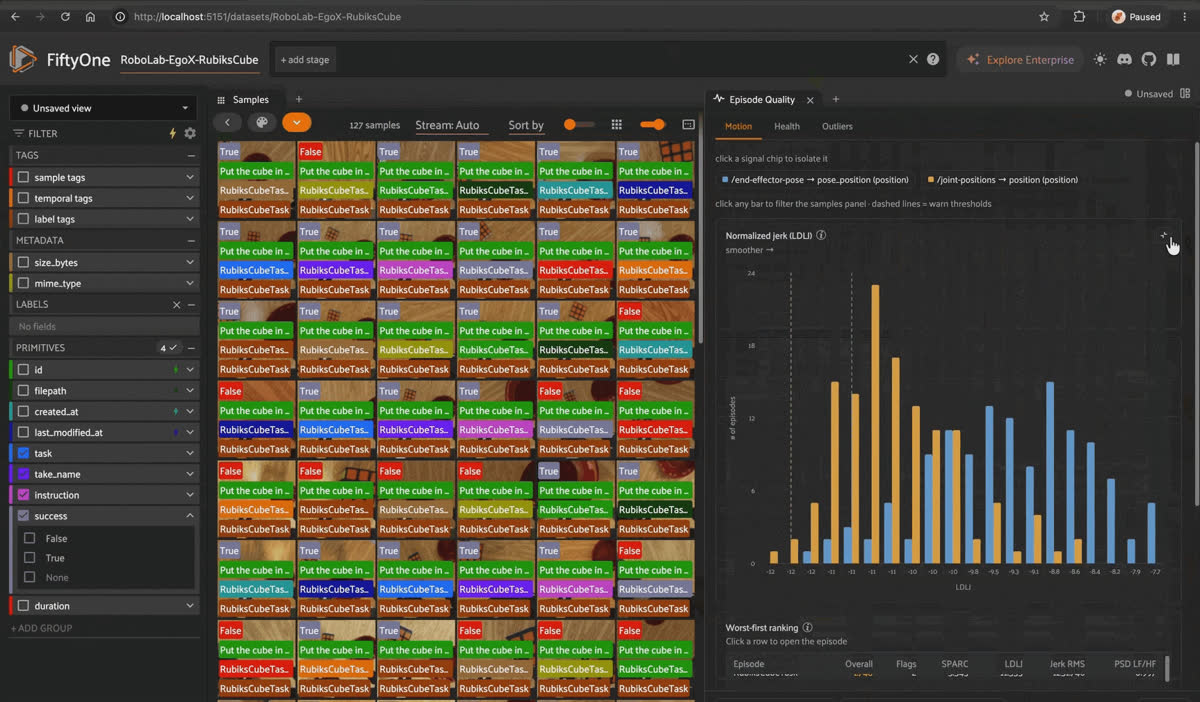Screen dimensions: 1200x702
Task: Open sidebar settings gear icon
Action: [x=190, y=133]
